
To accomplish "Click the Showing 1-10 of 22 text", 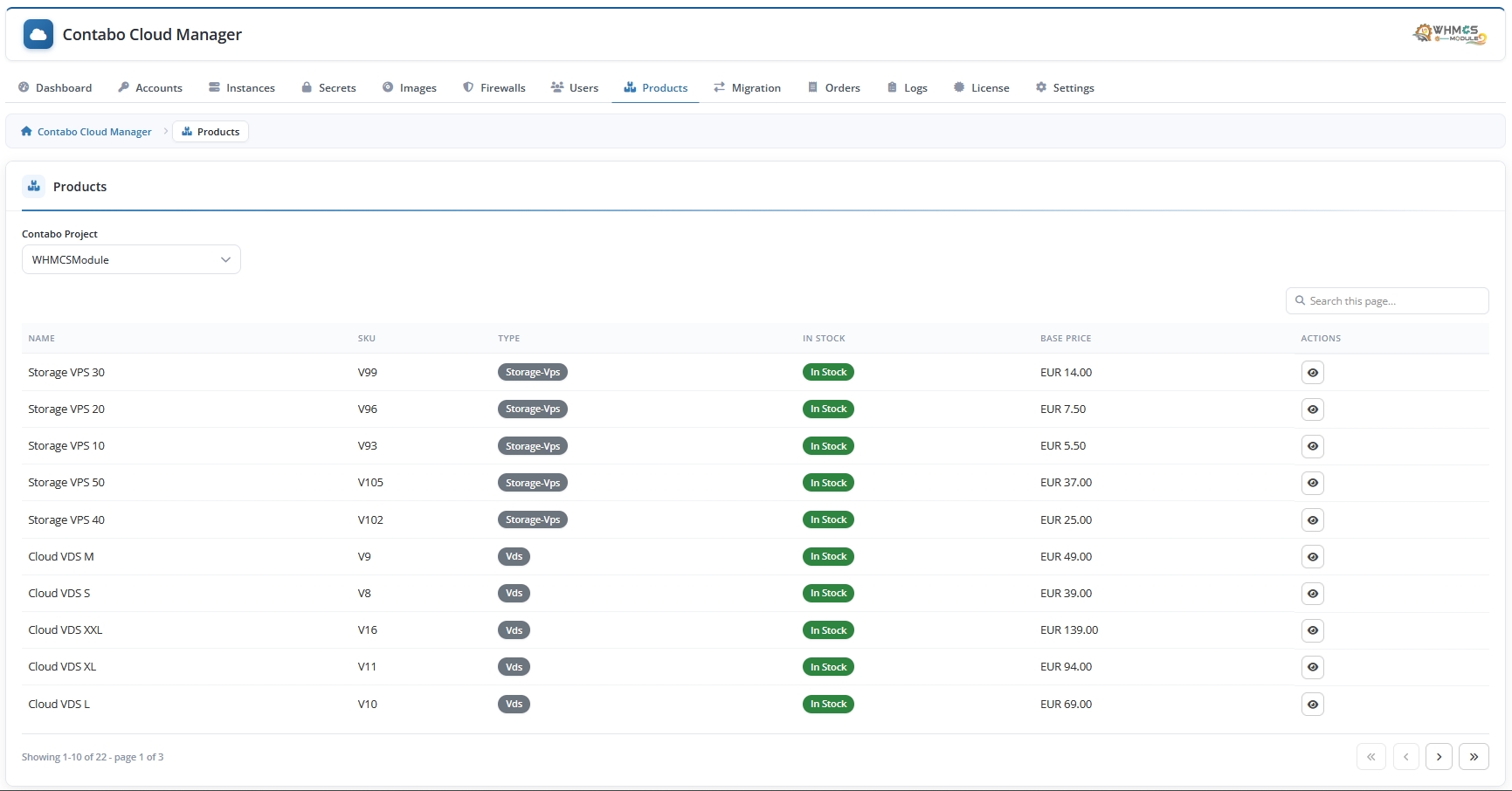I will tap(93, 757).
